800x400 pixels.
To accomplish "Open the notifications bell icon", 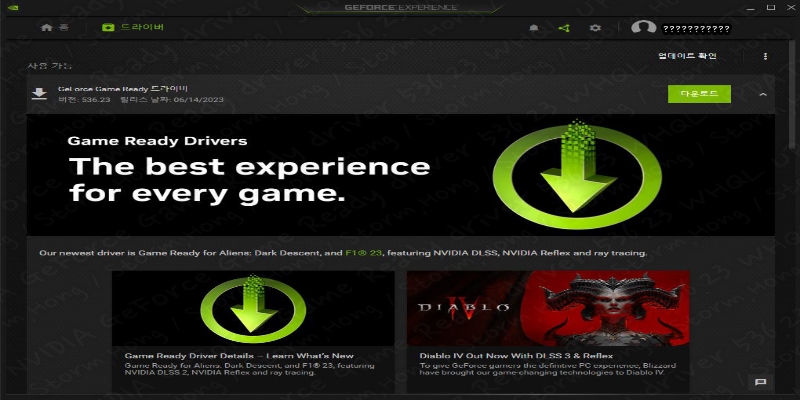I will pos(534,28).
